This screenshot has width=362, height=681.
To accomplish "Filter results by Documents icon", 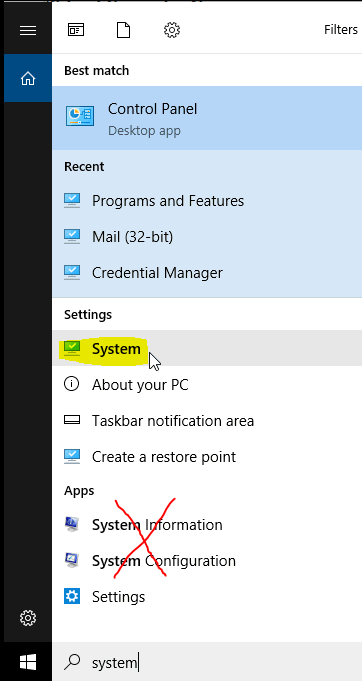I will [123, 30].
